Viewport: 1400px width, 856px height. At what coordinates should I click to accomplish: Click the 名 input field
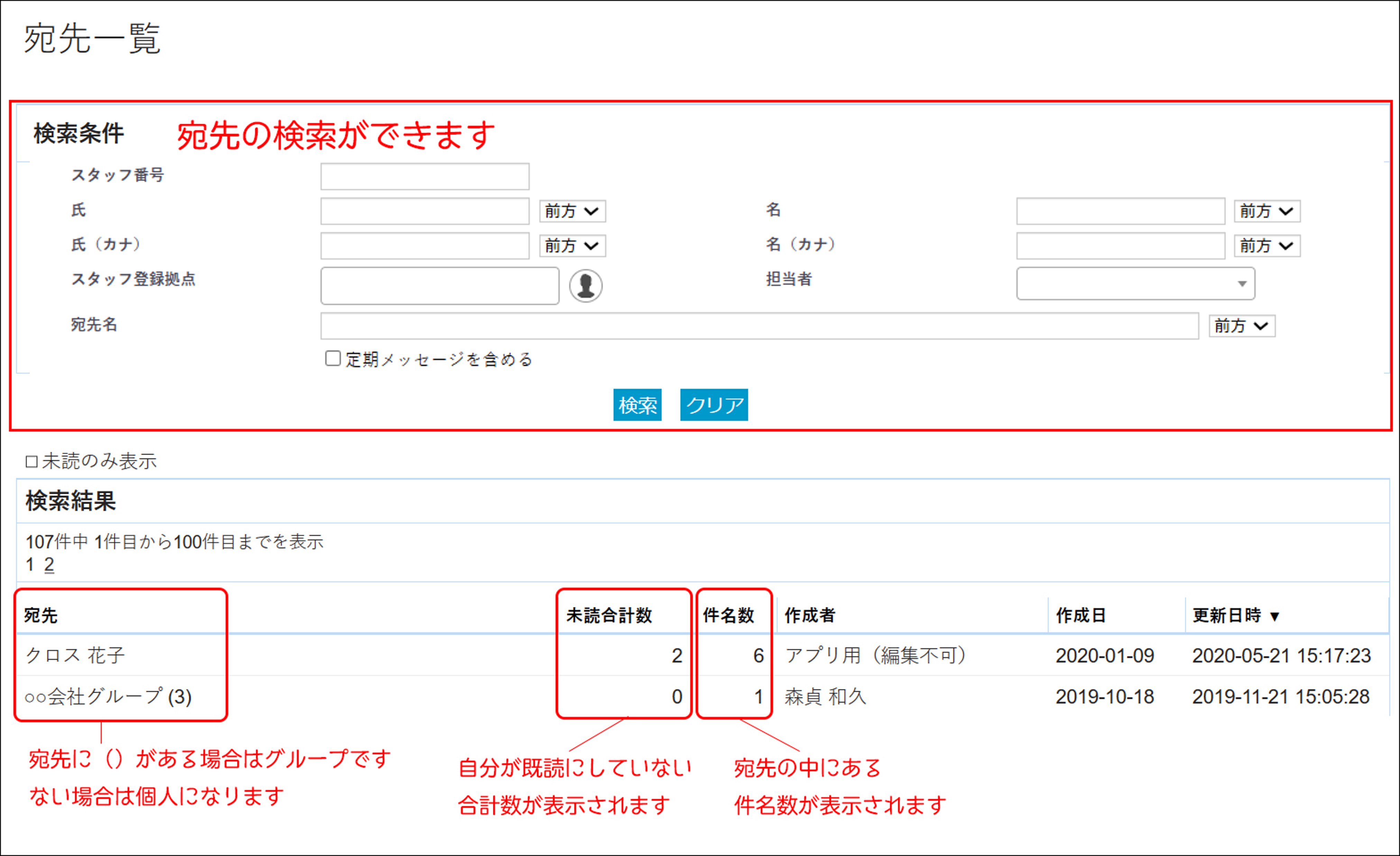(x=1121, y=211)
